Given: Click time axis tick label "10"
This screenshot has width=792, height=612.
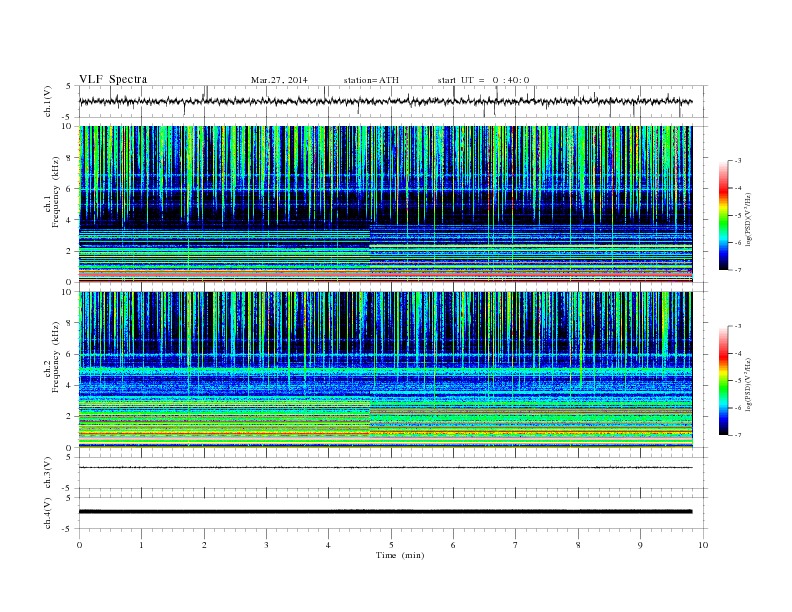Looking at the screenshot, I should coord(703,545).
